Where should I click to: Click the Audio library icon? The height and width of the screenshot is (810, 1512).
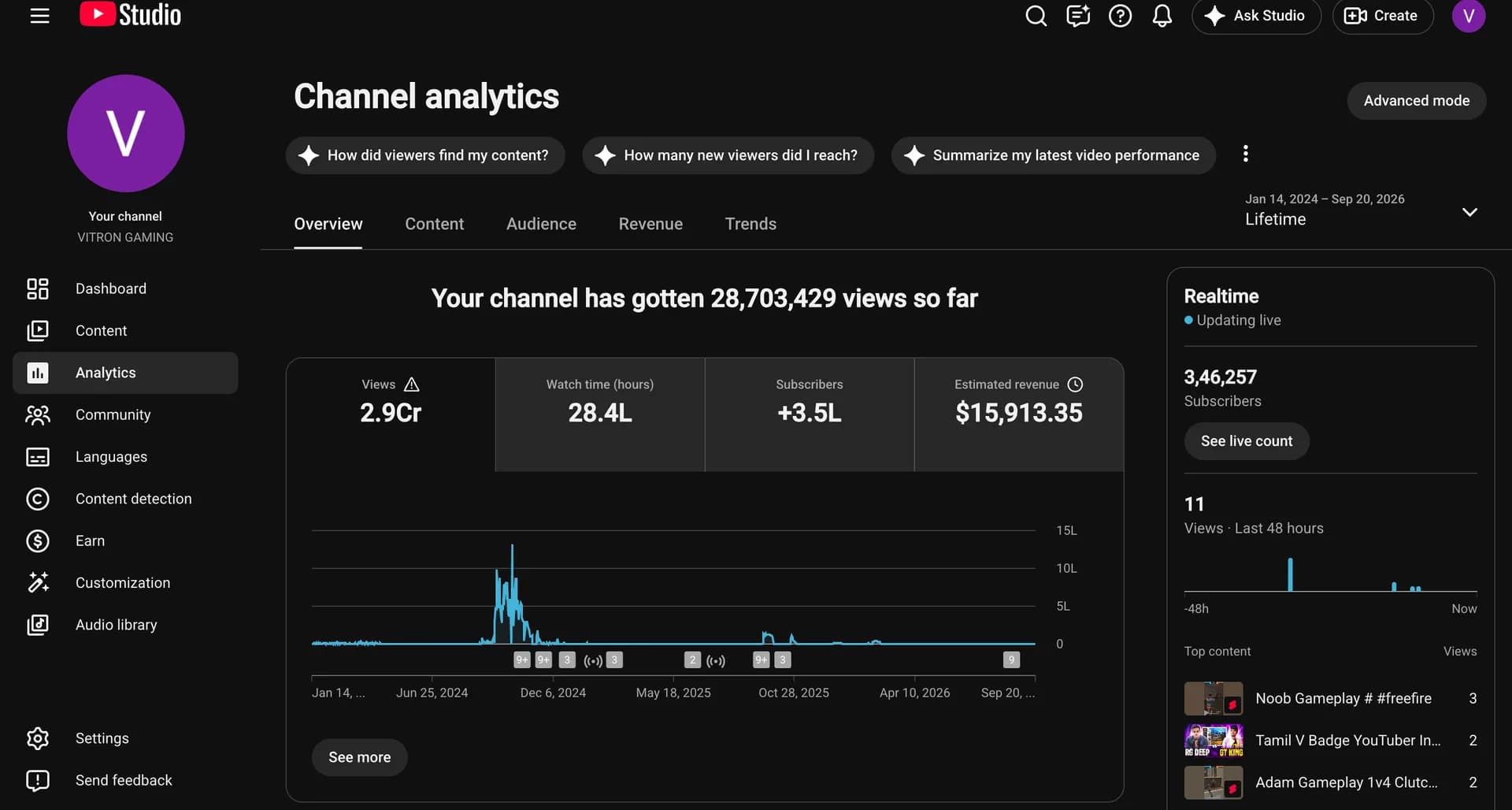click(x=38, y=625)
